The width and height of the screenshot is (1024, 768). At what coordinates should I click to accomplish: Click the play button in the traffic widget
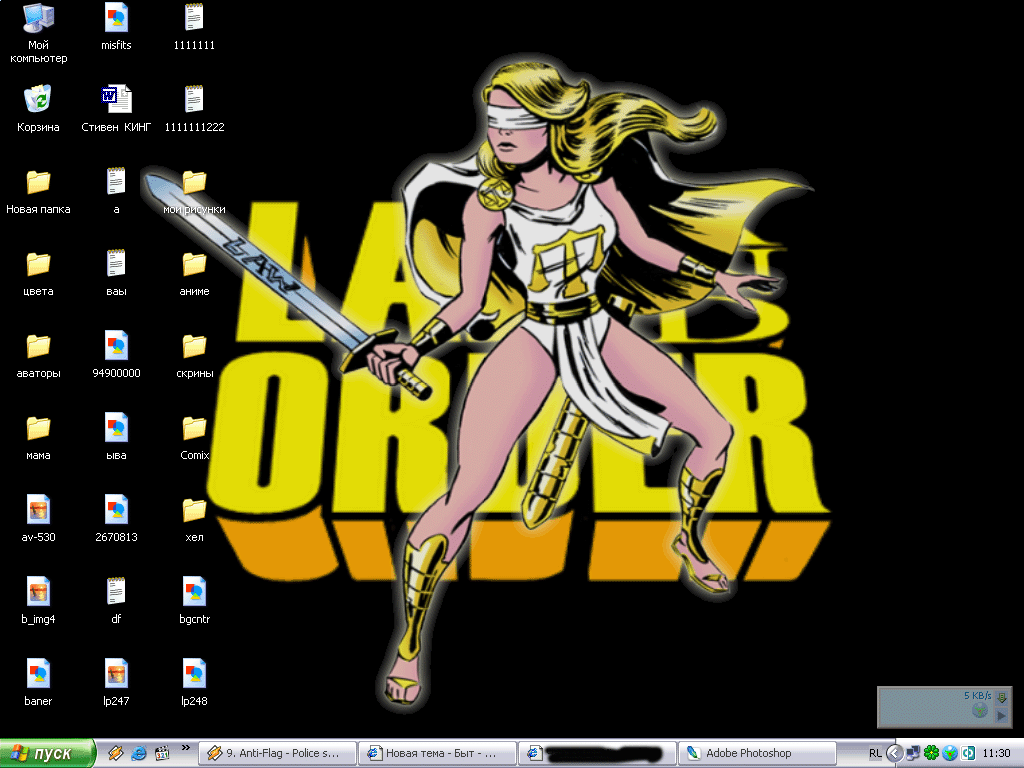pos(1000,716)
